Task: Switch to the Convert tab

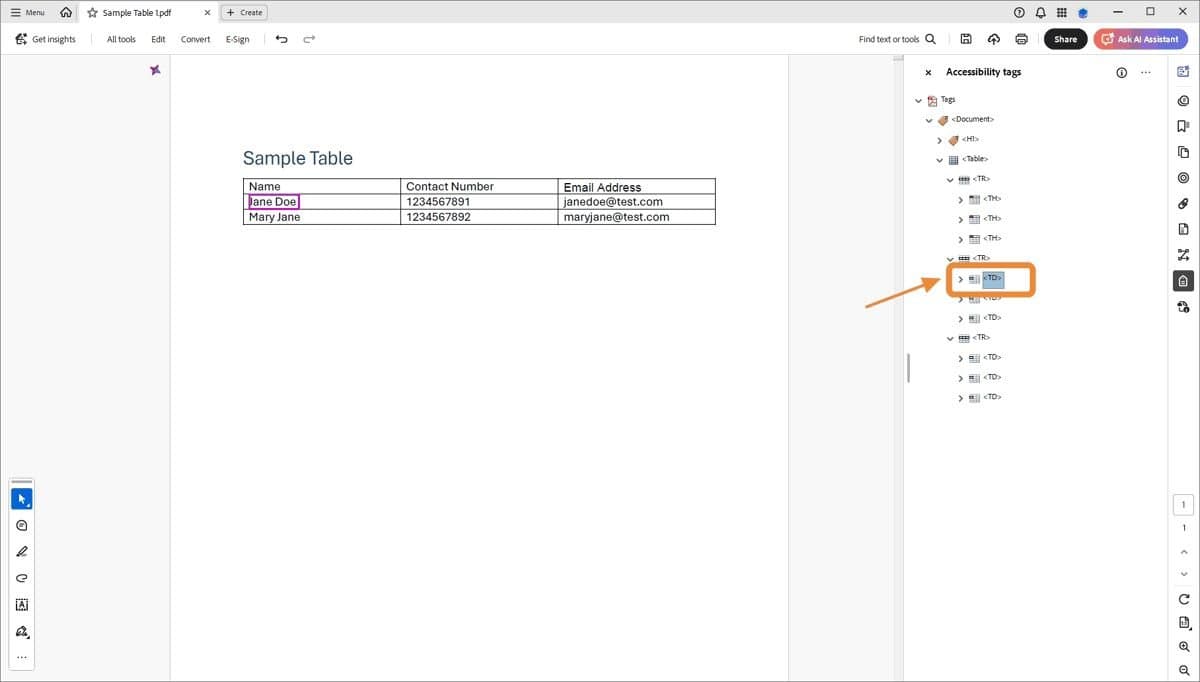Action: [195, 39]
